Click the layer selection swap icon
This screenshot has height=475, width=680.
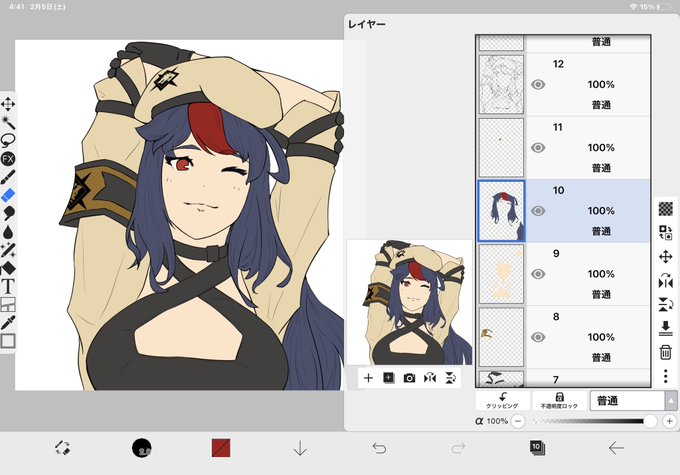[x=666, y=233]
